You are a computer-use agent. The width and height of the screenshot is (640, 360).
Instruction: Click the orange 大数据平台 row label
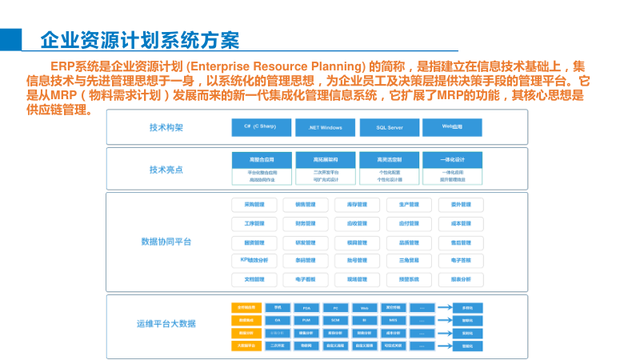pyautogui.click(x=246, y=346)
